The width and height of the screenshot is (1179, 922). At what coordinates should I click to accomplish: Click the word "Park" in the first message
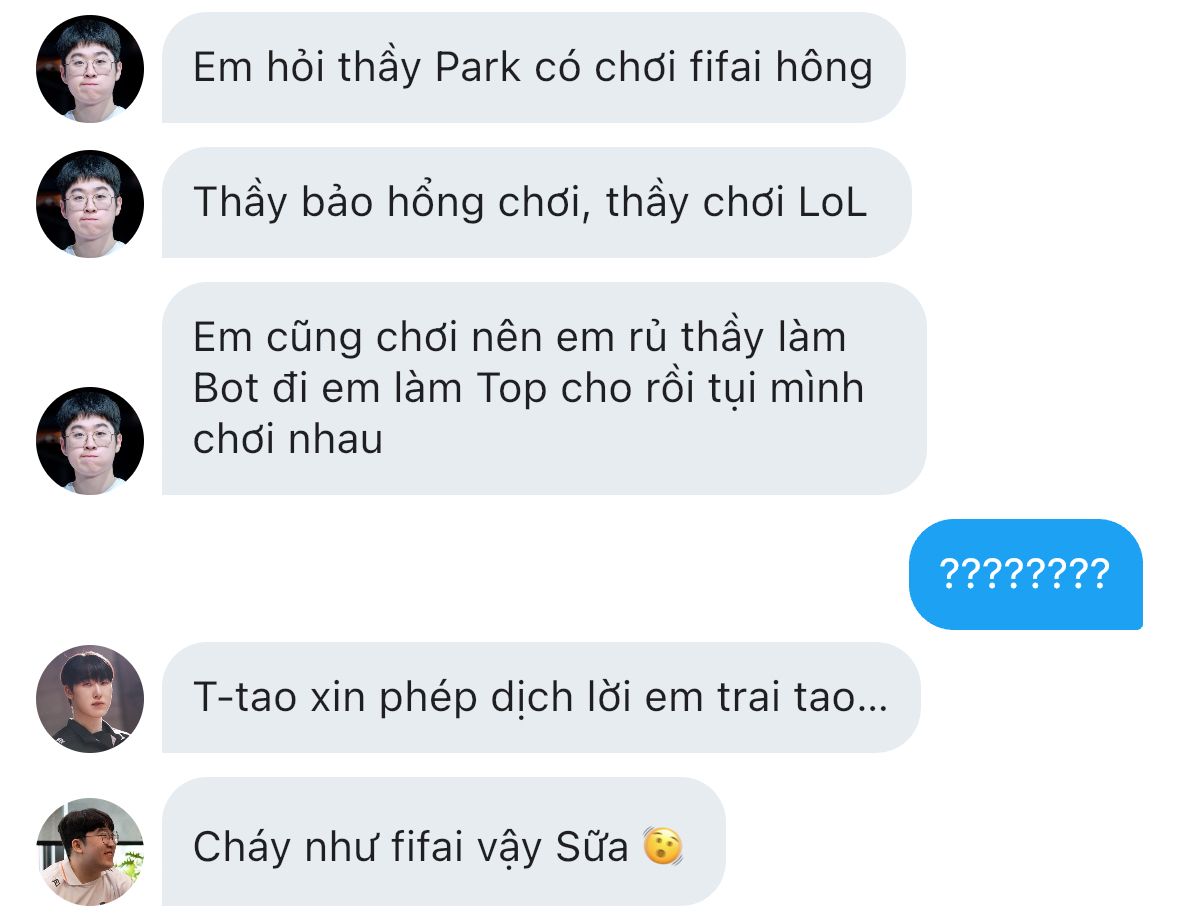[x=477, y=68]
